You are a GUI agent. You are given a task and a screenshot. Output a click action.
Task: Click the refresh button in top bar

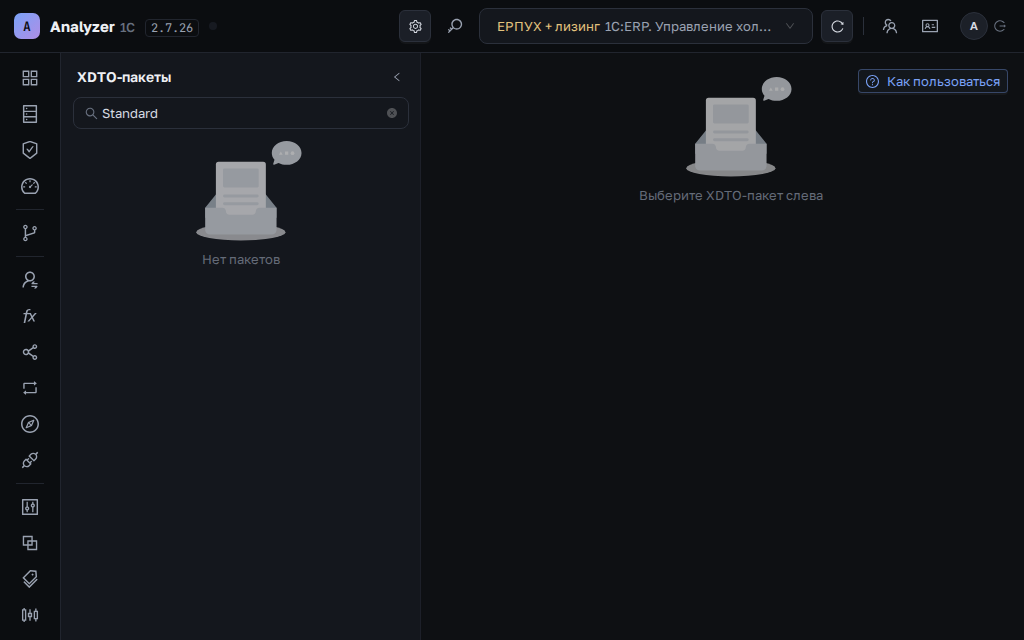pos(837,26)
